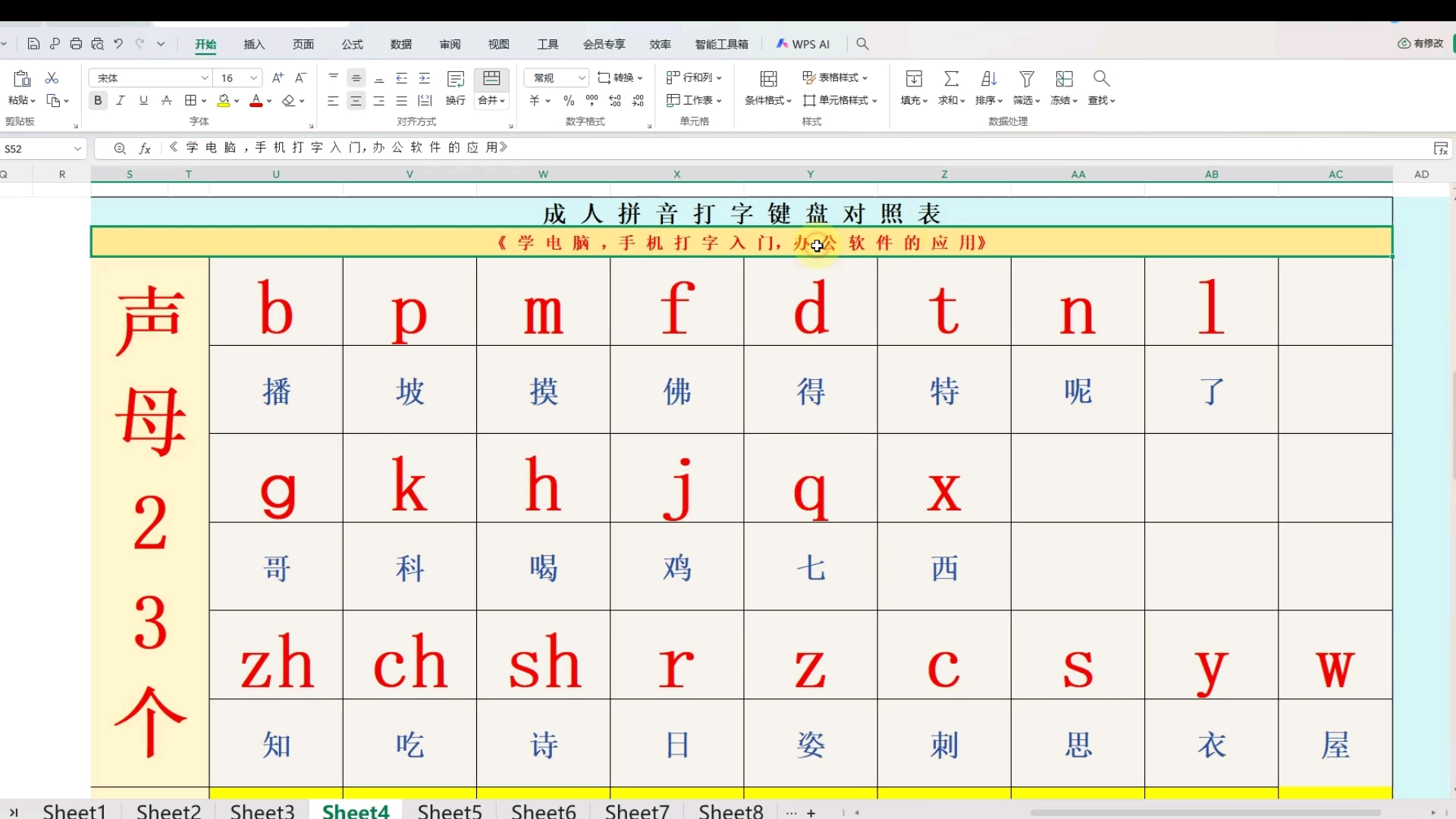
Task: Toggle center horizontal alignment
Action: click(356, 100)
